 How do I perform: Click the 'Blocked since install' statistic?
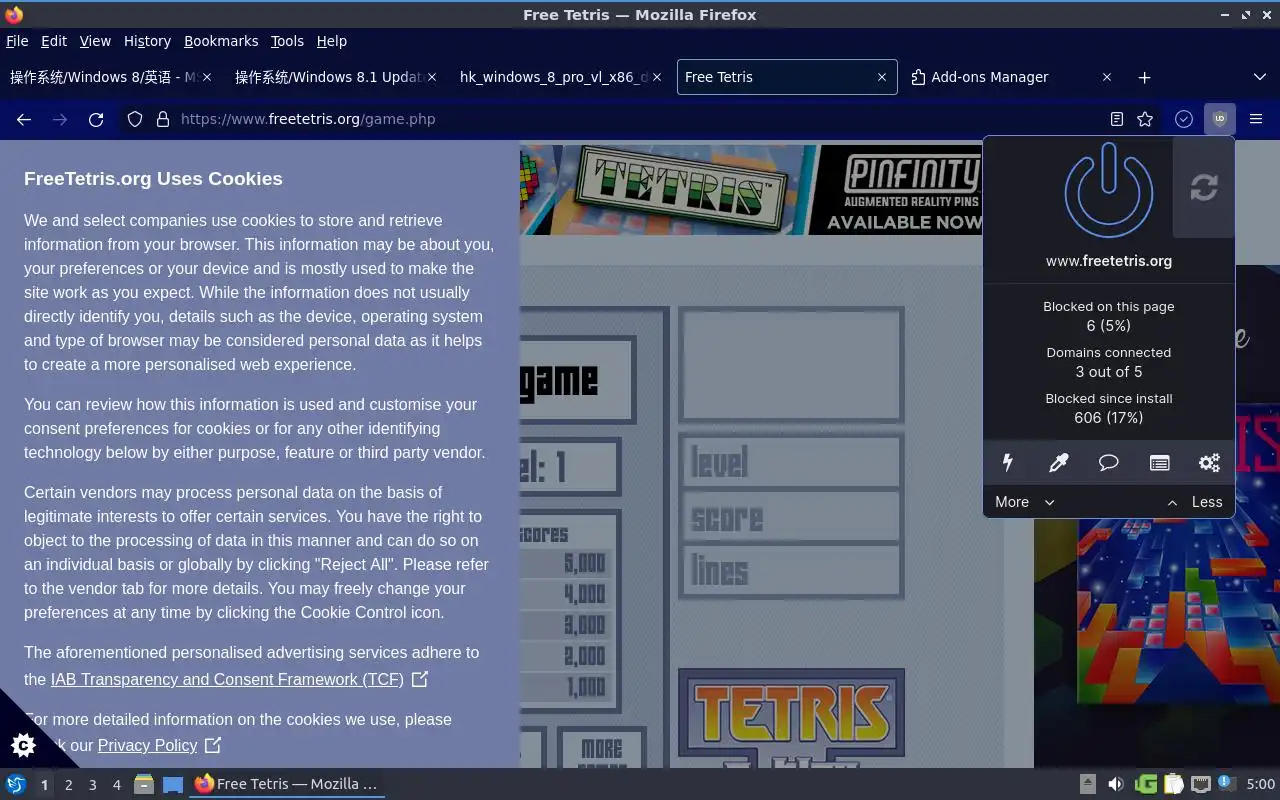point(1108,408)
